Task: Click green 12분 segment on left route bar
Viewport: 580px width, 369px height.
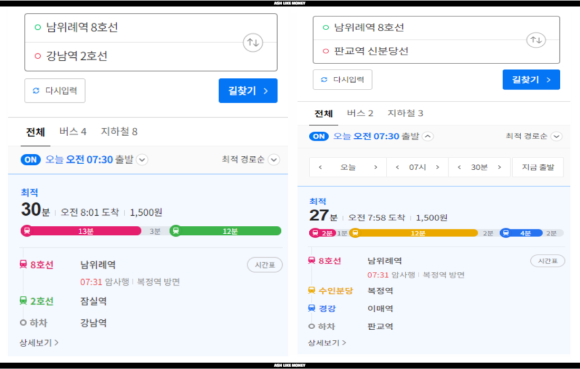Action: point(229,231)
